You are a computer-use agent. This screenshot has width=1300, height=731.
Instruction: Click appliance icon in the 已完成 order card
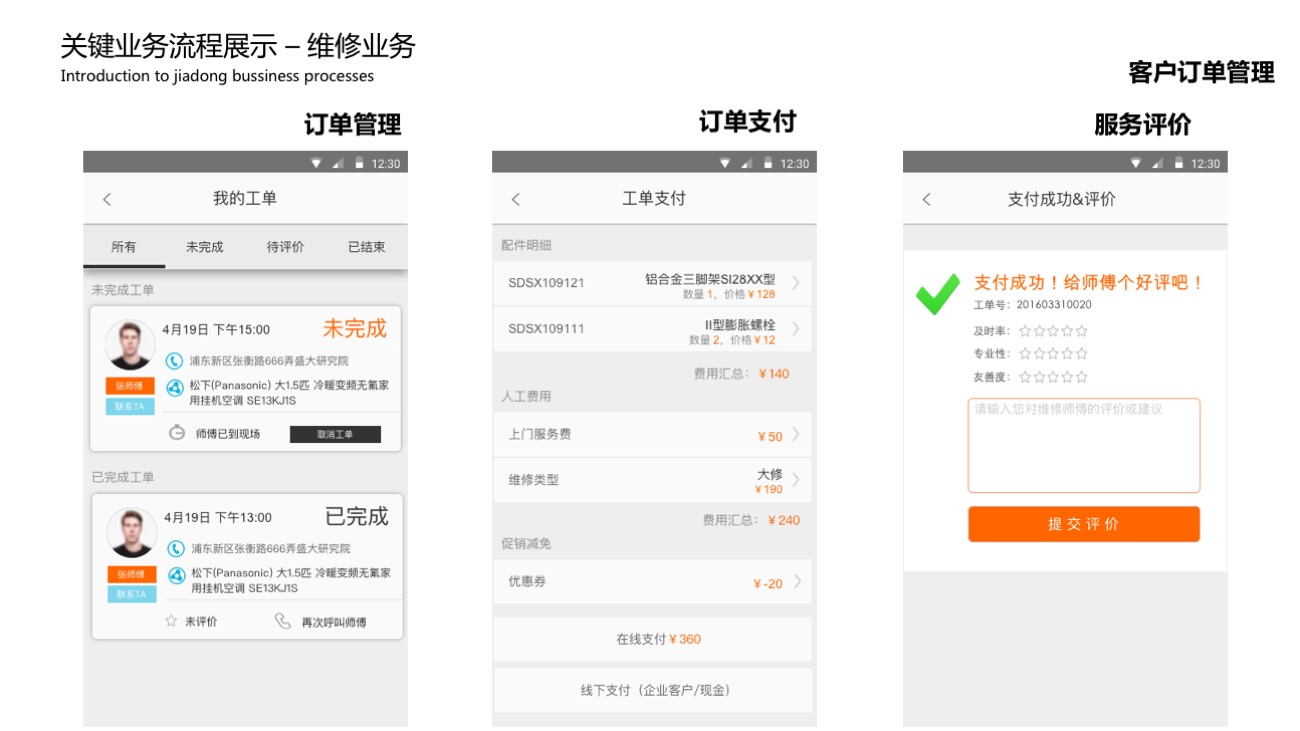pos(176,575)
